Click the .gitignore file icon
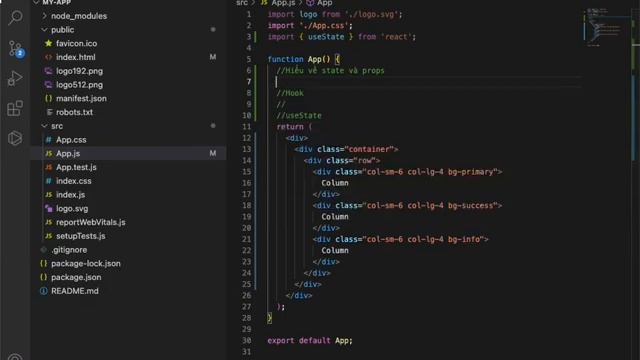The width and height of the screenshot is (640, 360). pos(44,249)
